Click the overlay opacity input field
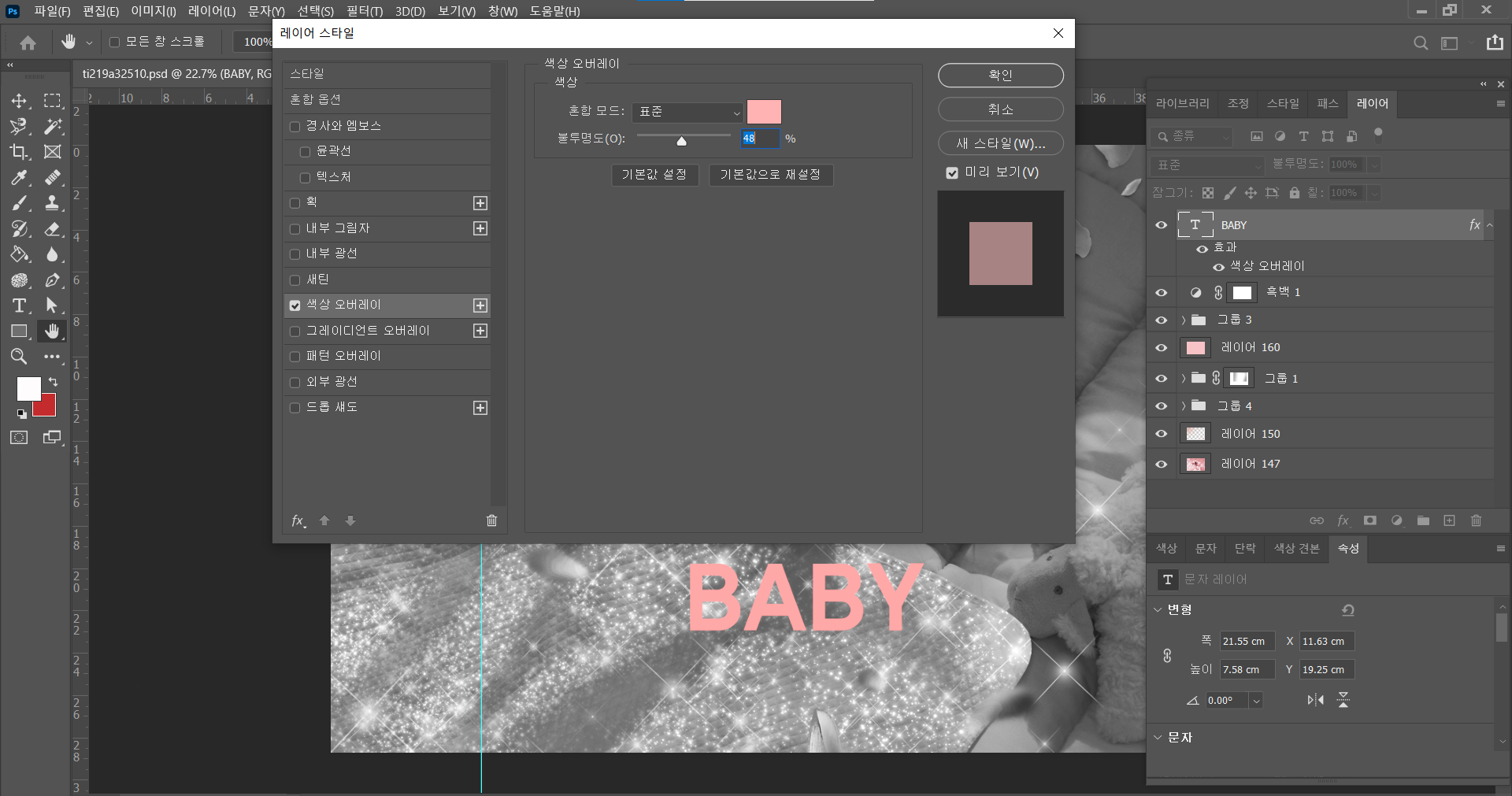Image resolution: width=1512 pixels, height=796 pixels. coord(760,139)
